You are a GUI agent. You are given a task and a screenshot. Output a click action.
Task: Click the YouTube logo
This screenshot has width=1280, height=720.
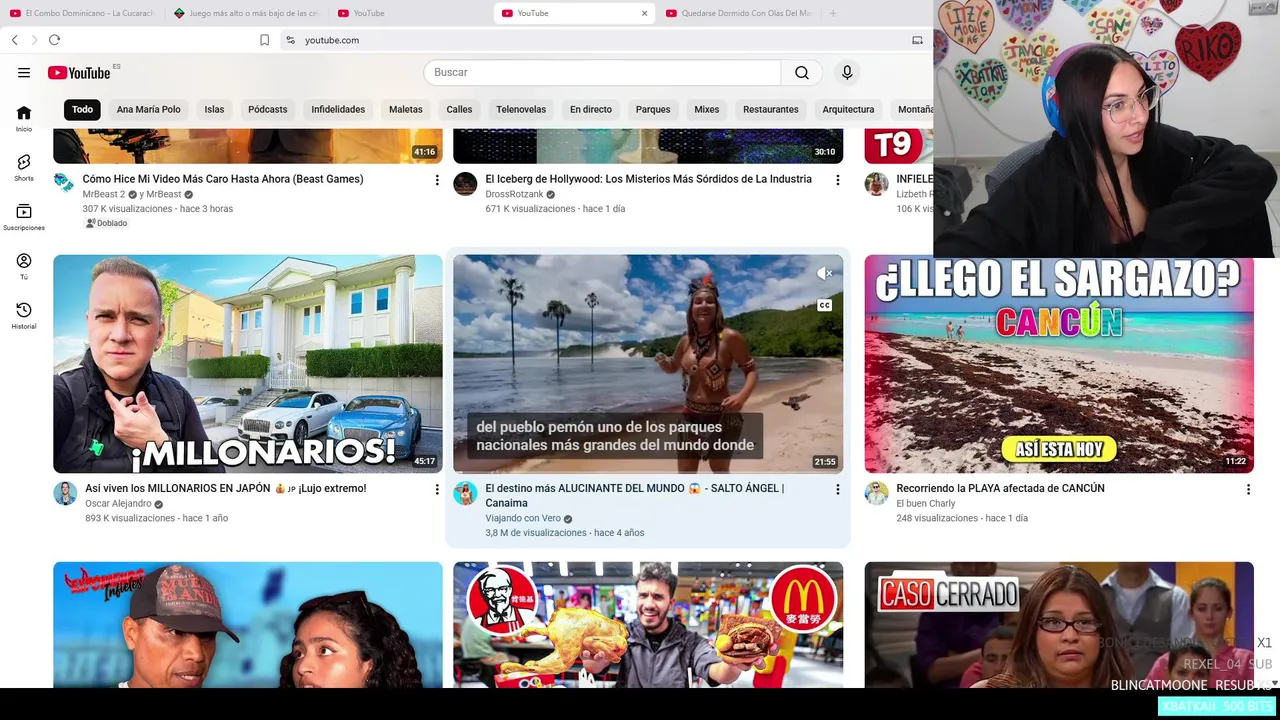click(x=79, y=72)
